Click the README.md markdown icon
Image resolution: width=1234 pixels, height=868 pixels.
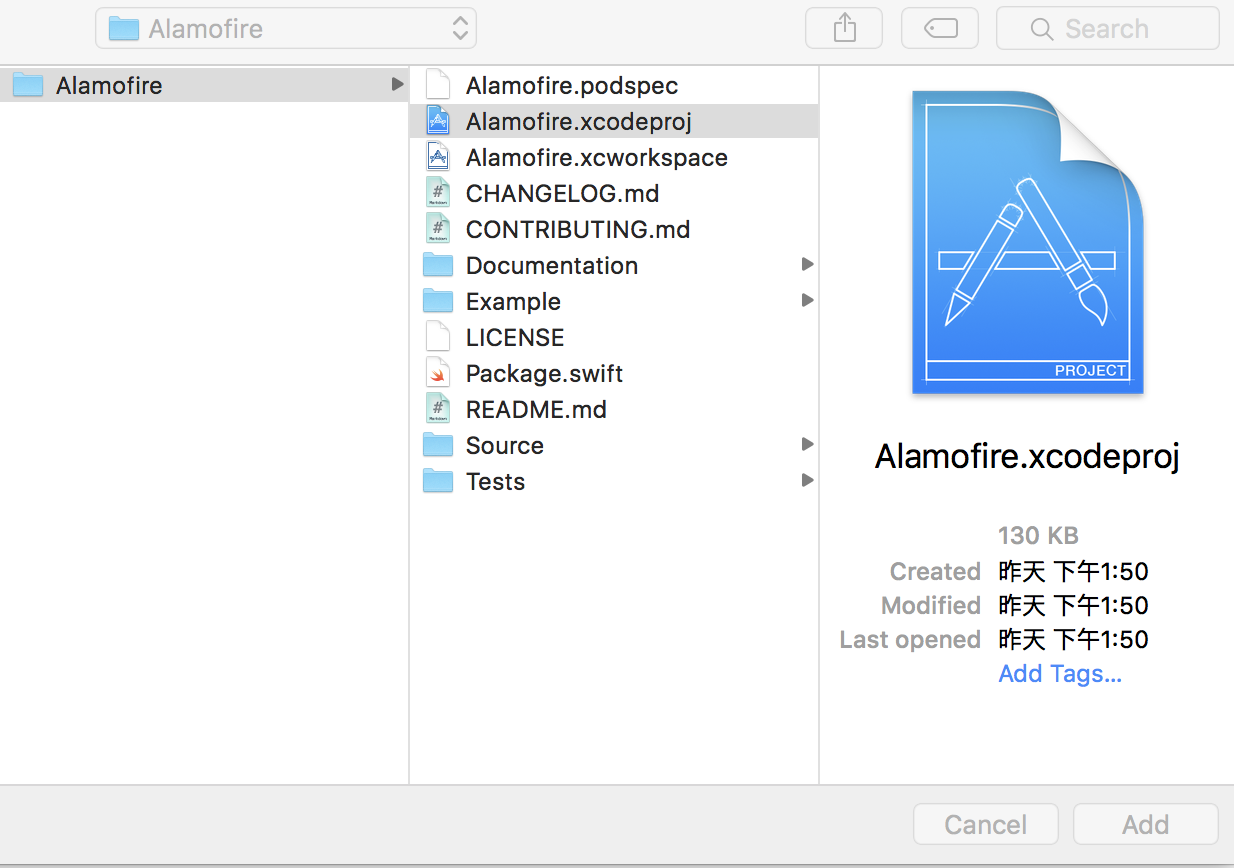pyautogui.click(x=438, y=410)
